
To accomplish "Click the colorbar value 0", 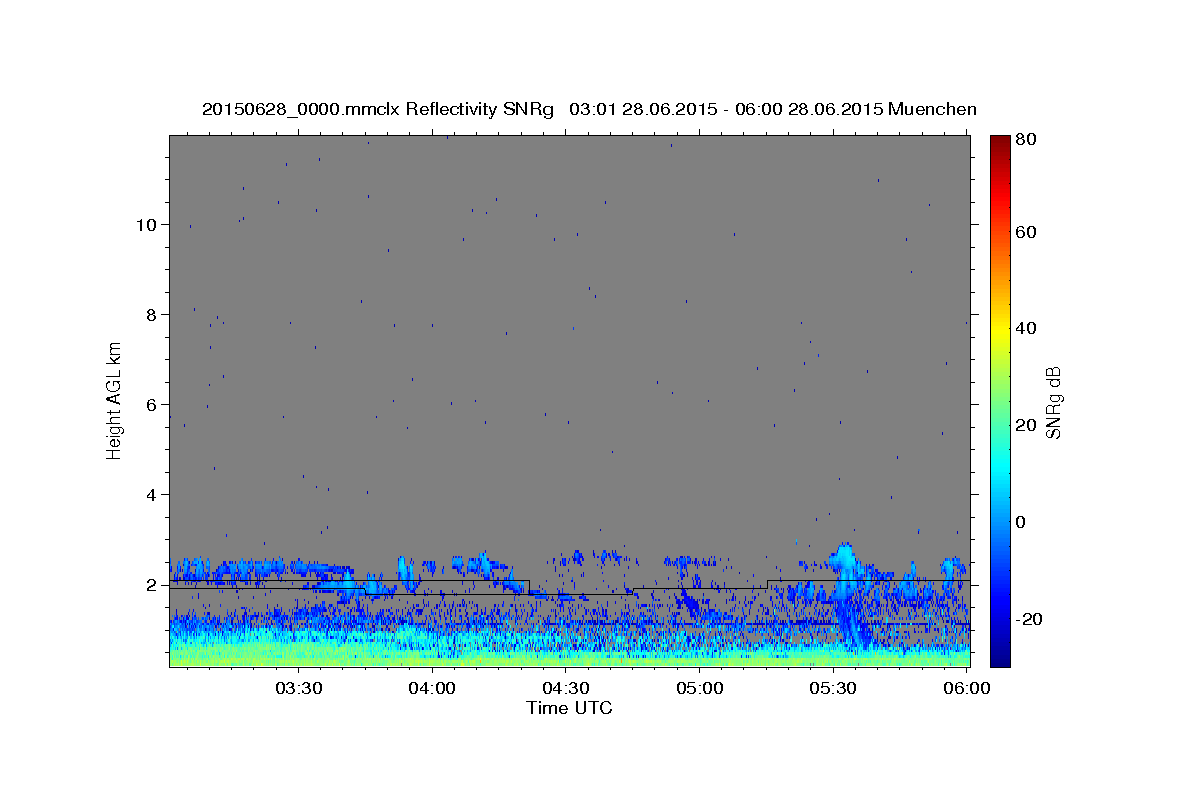I will point(1022,522).
